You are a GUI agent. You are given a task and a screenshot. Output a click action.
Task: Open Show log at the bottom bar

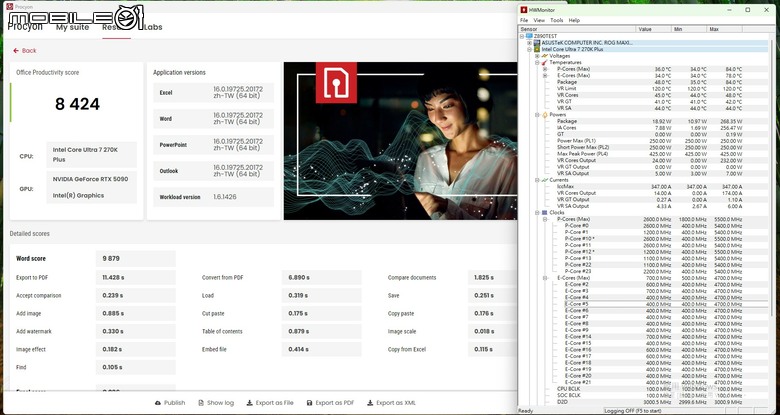point(216,403)
